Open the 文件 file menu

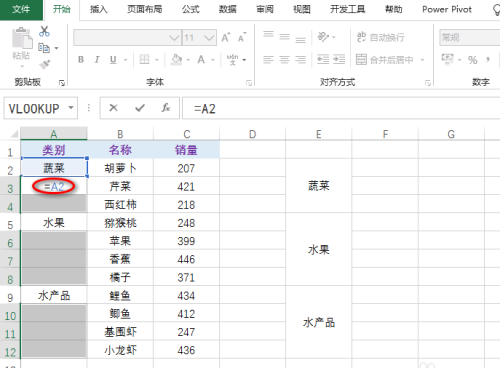click(21, 9)
